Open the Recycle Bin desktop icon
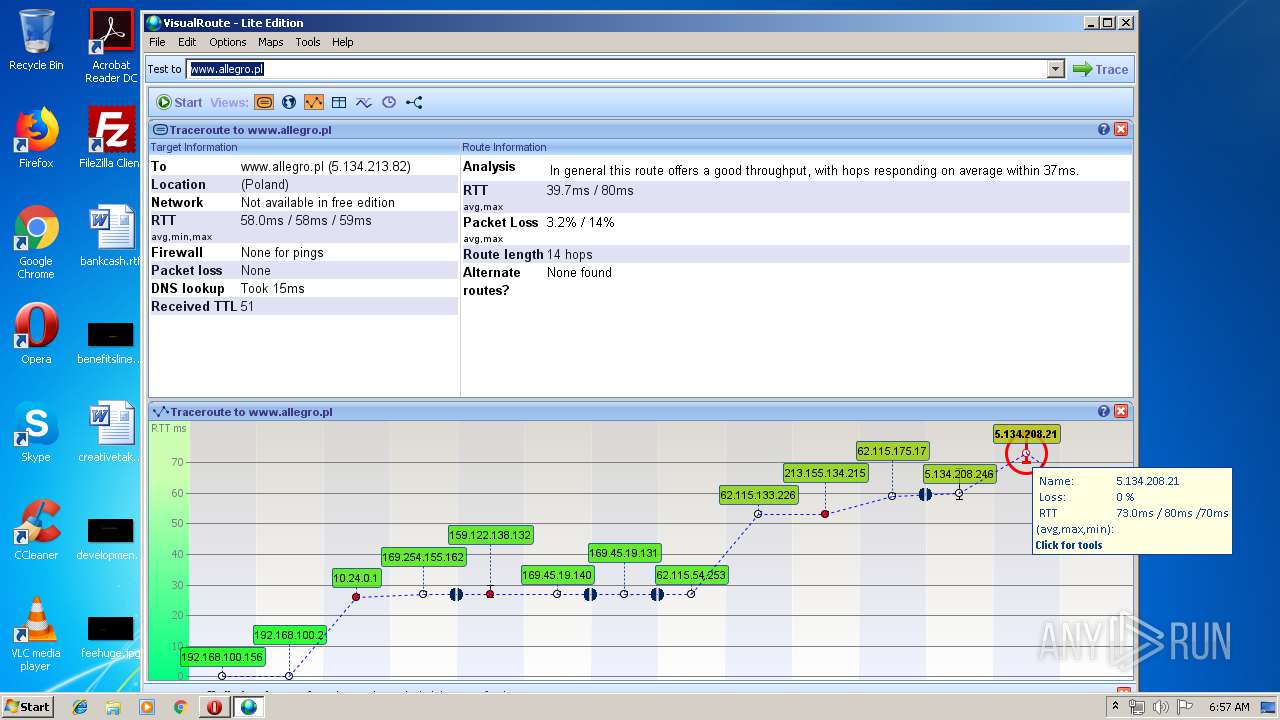1280x720 pixels. (x=36, y=40)
